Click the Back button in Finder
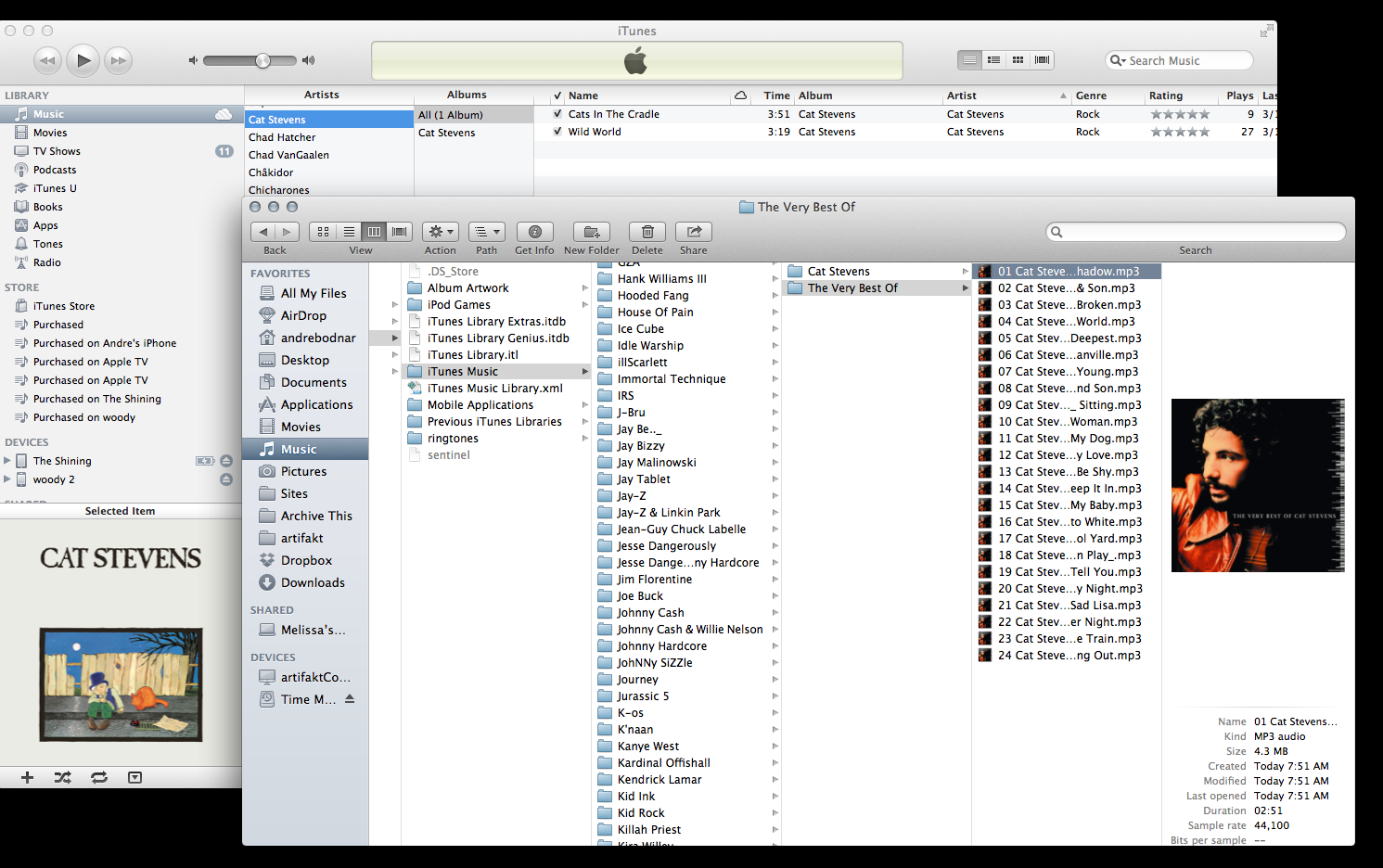 [x=263, y=233]
